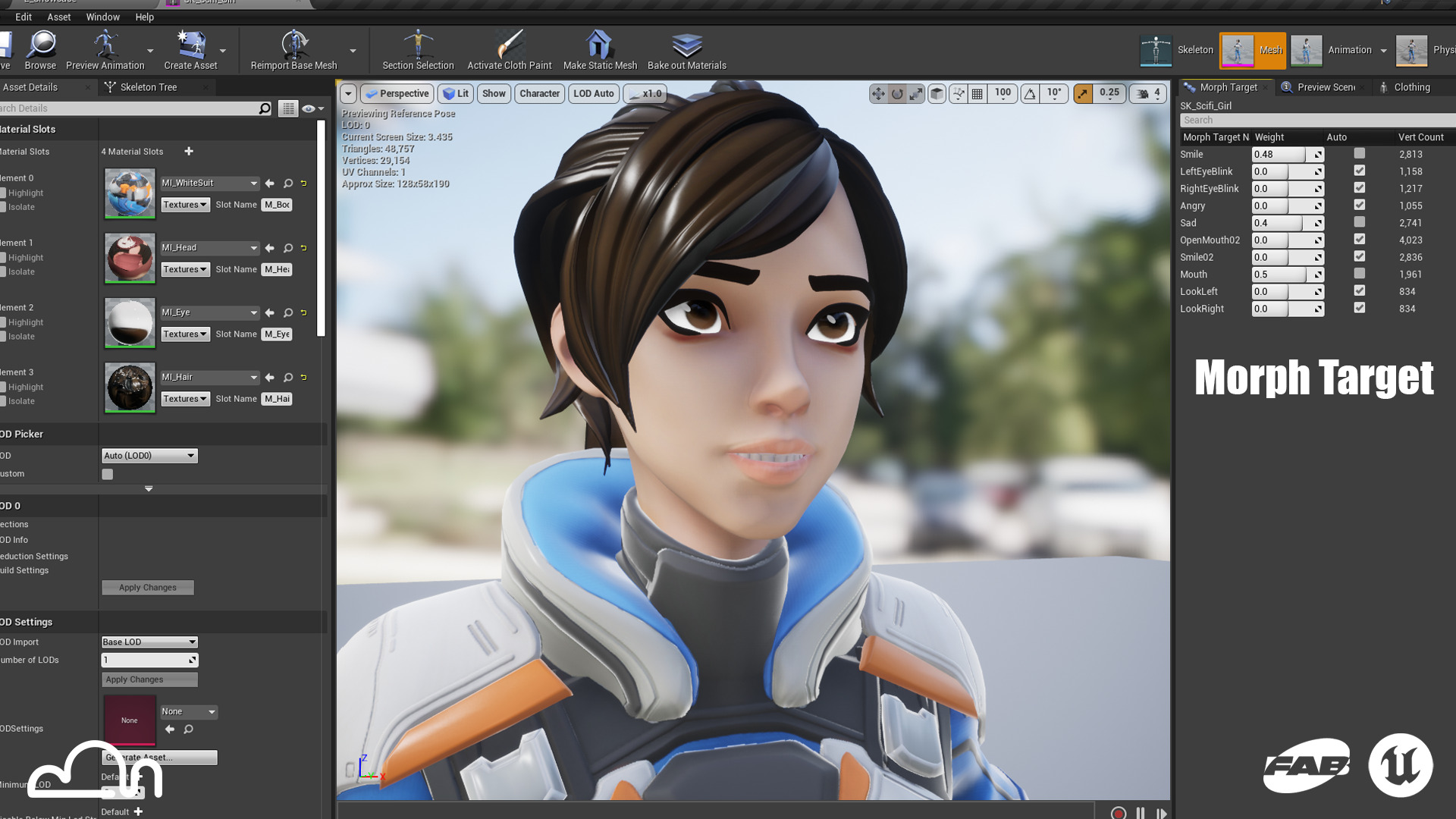Select the scale gizmo tool in viewport

(x=916, y=94)
